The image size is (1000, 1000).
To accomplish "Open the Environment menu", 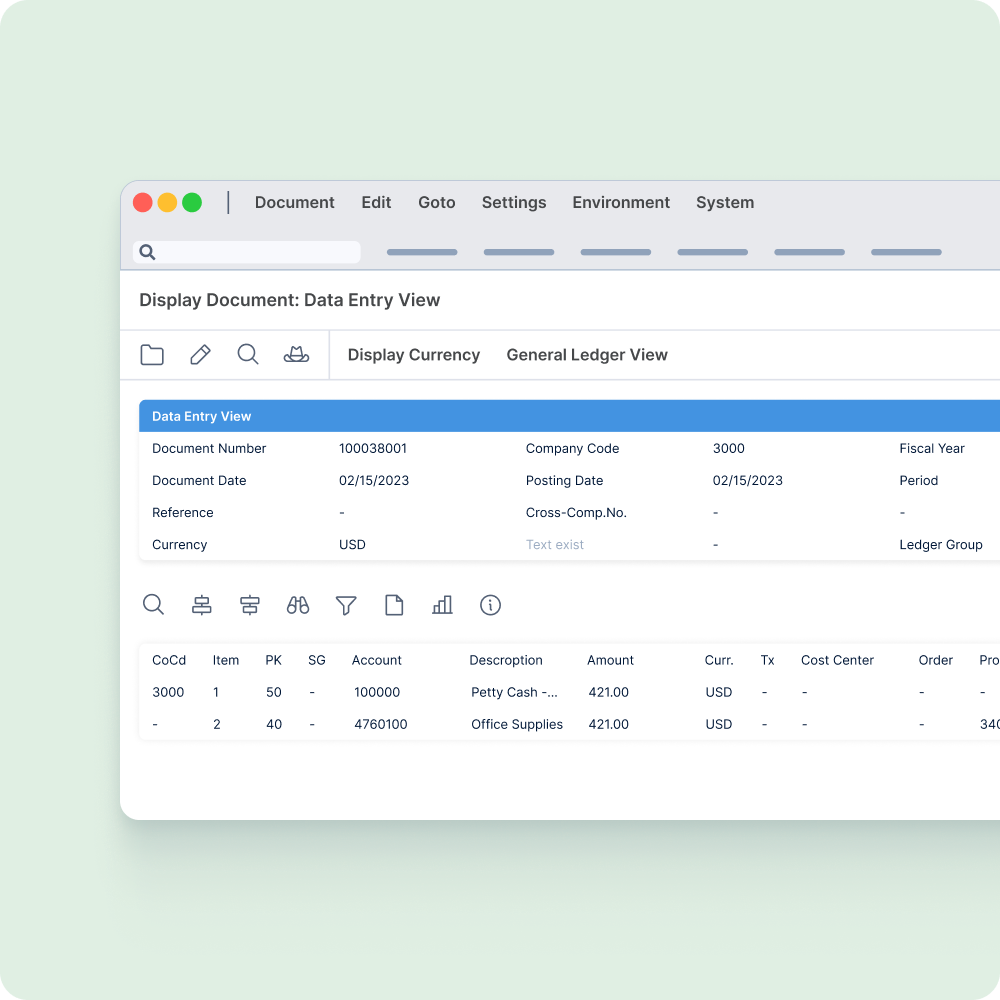I will click(621, 202).
